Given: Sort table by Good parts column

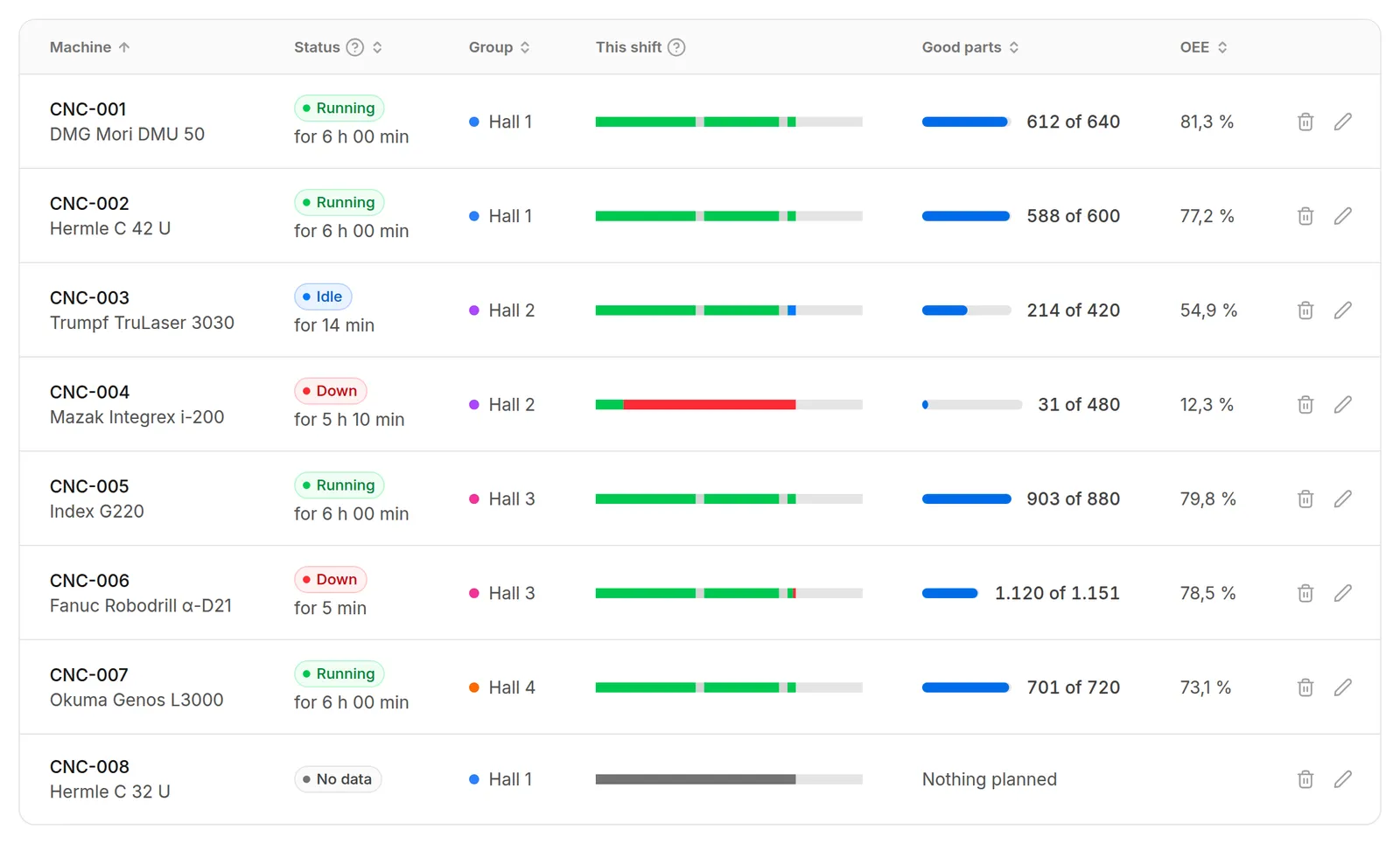Looking at the screenshot, I should [970, 47].
